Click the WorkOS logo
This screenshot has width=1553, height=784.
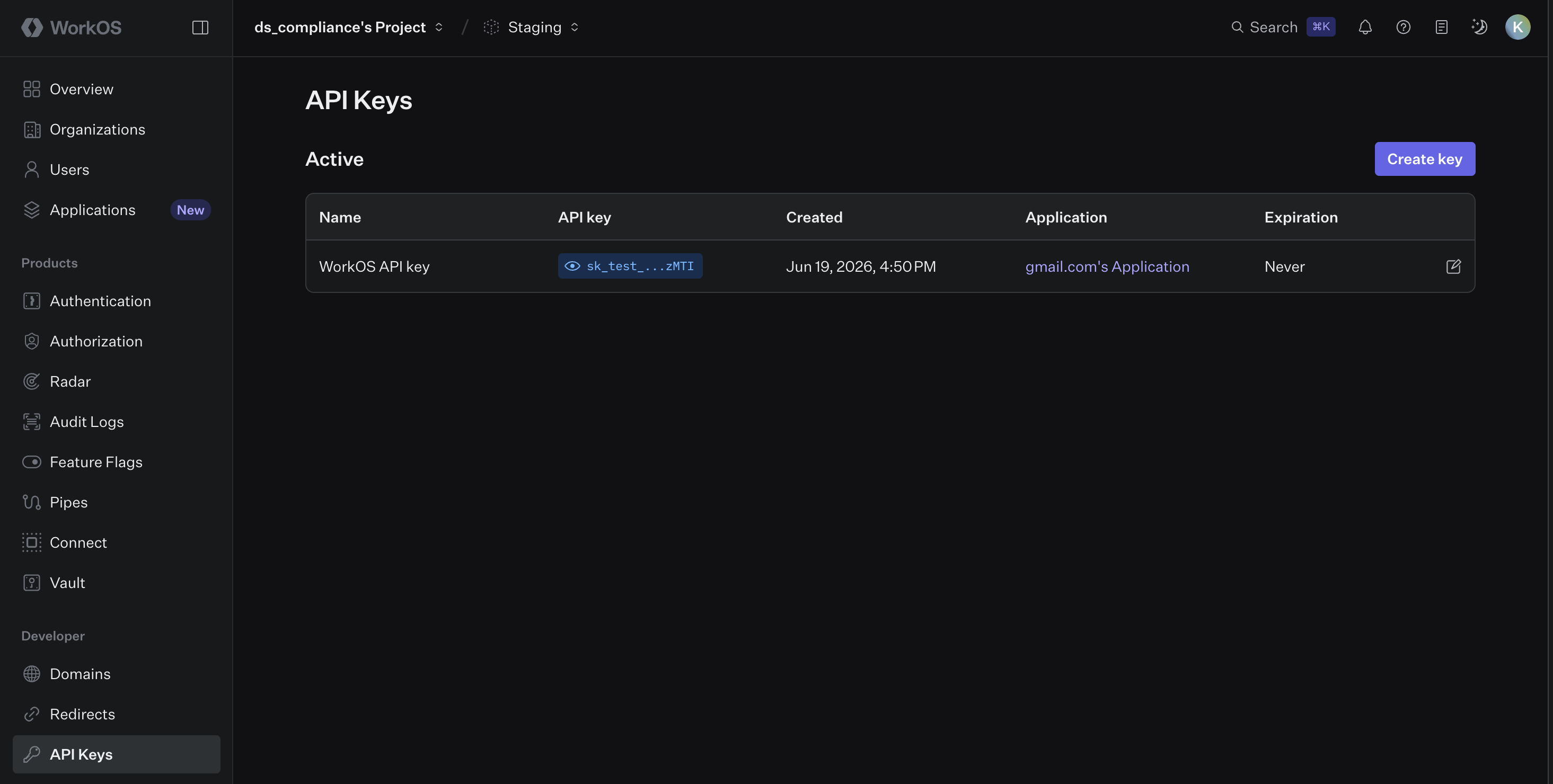(71, 27)
